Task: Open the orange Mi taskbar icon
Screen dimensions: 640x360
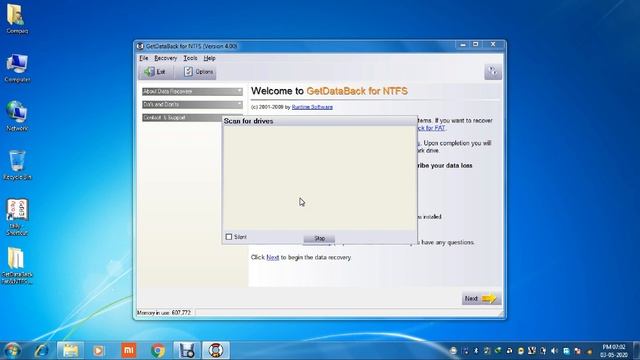Action: click(129, 350)
